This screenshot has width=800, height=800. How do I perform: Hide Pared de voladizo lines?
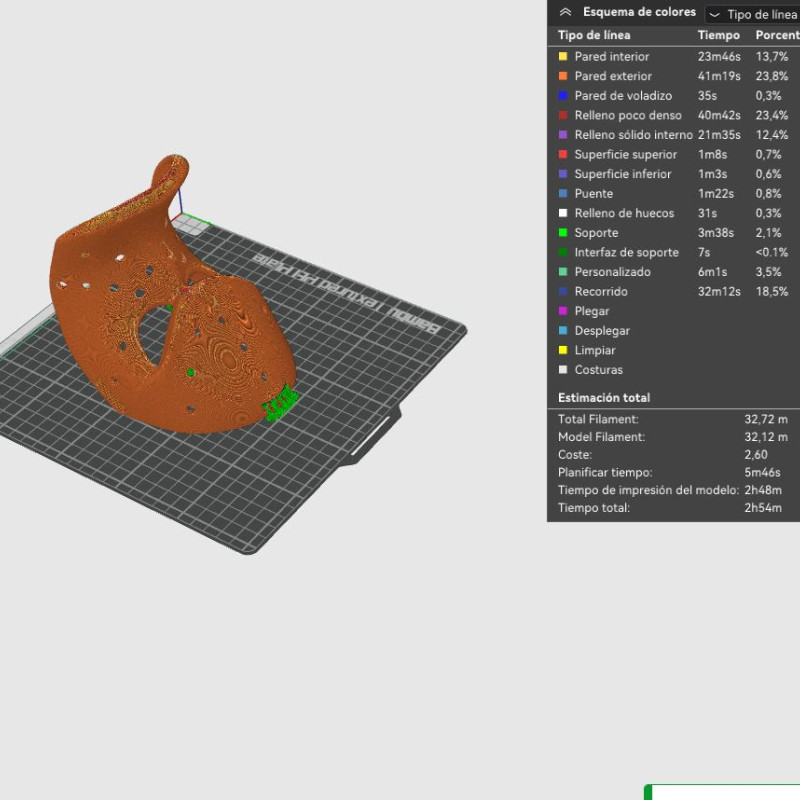tap(563, 96)
